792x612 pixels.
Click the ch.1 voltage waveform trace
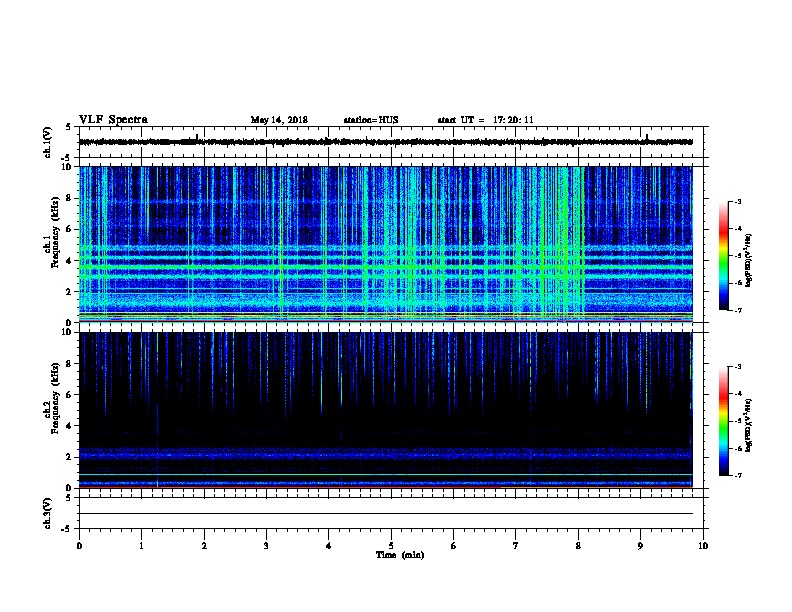point(386,142)
